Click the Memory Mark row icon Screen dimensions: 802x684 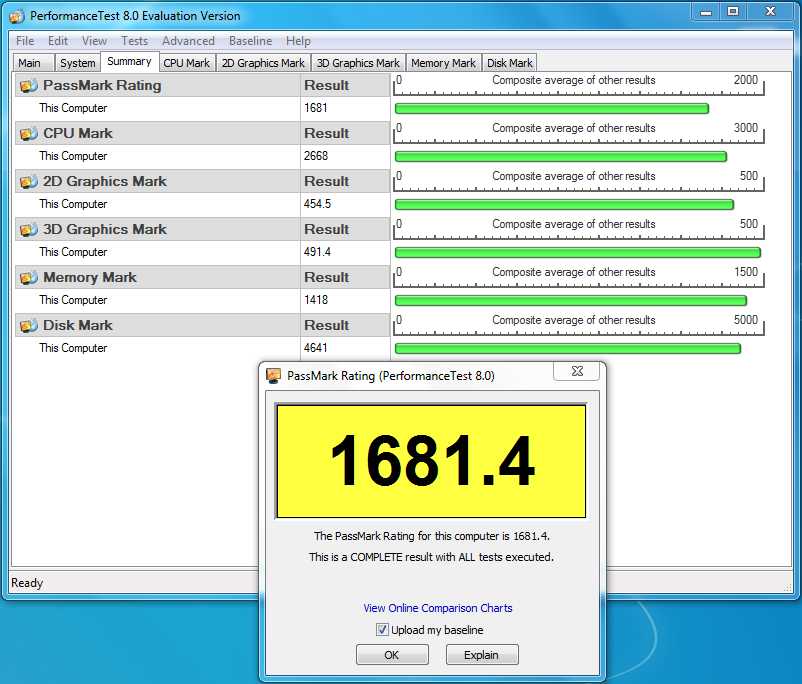[28, 278]
